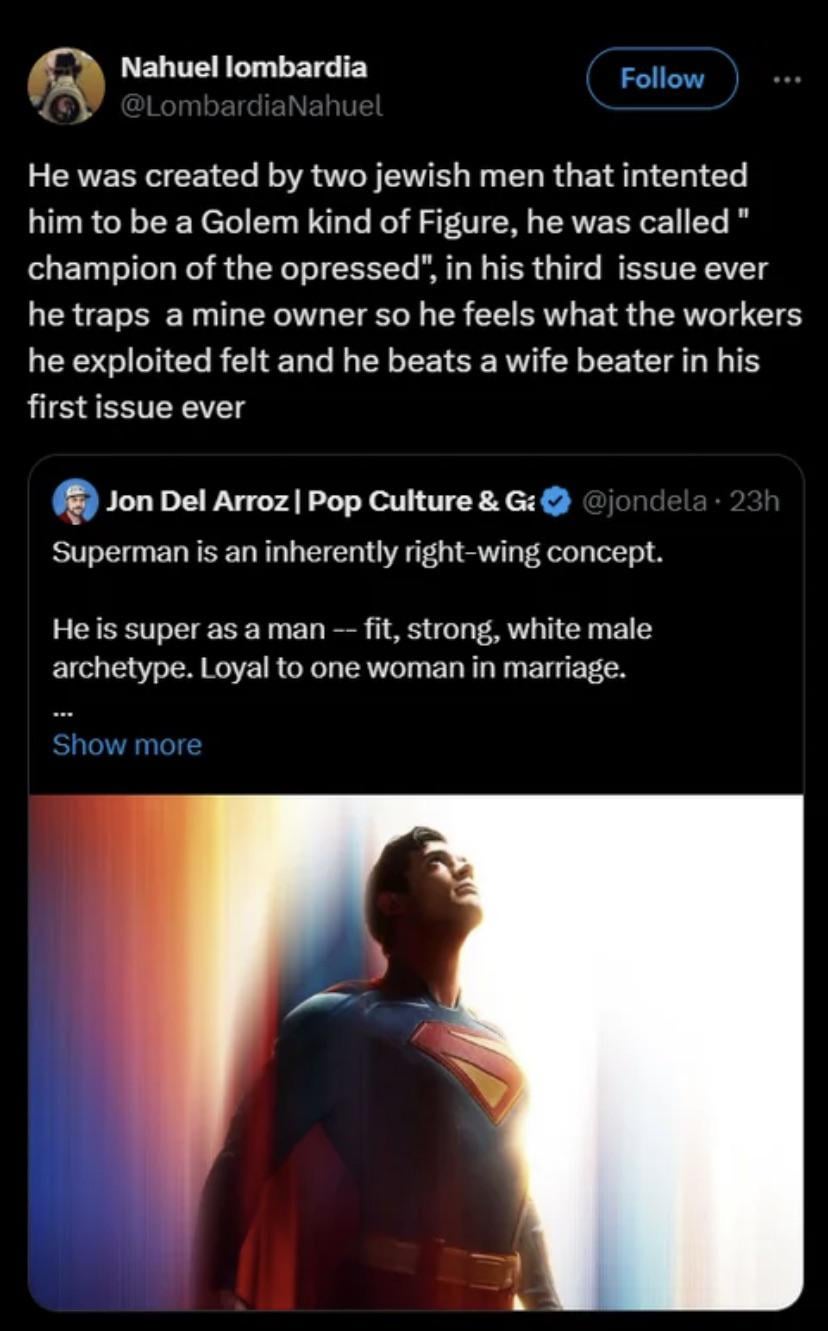Screen dimensions: 828x1331
Task: Click the 23h timestamp
Action: click(x=758, y=501)
